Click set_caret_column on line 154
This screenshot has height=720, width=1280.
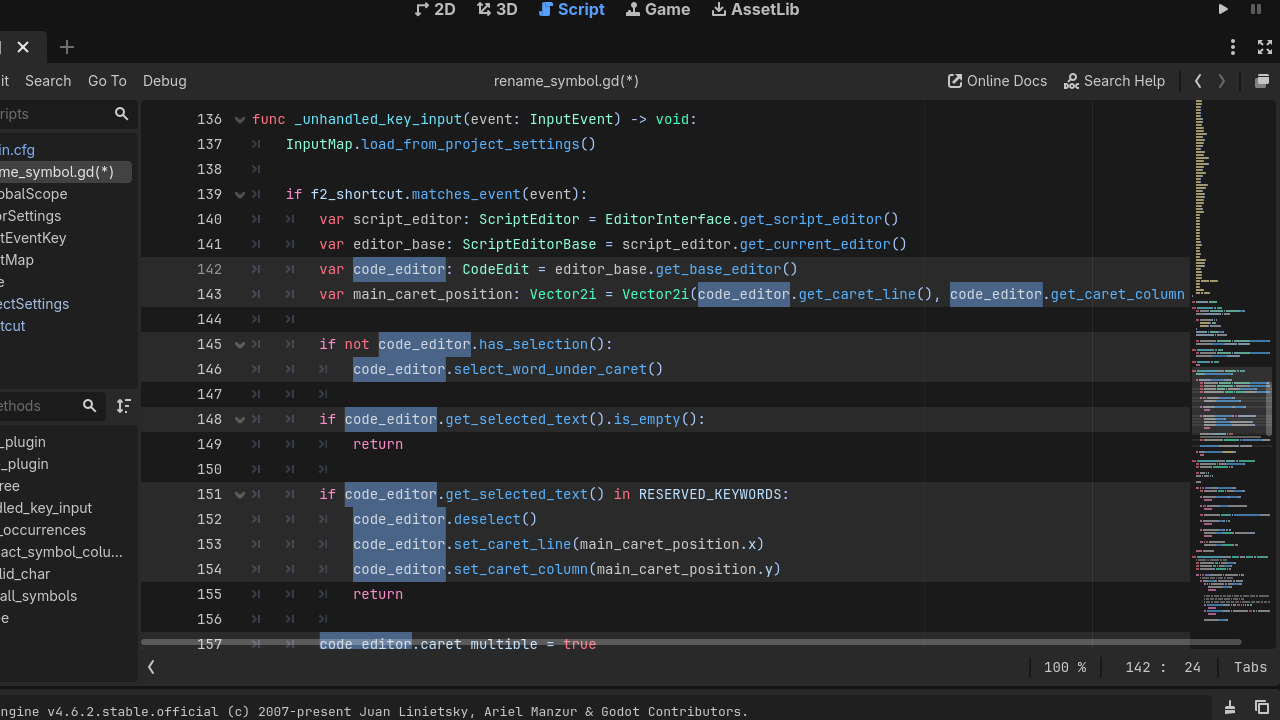tap(520, 569)
